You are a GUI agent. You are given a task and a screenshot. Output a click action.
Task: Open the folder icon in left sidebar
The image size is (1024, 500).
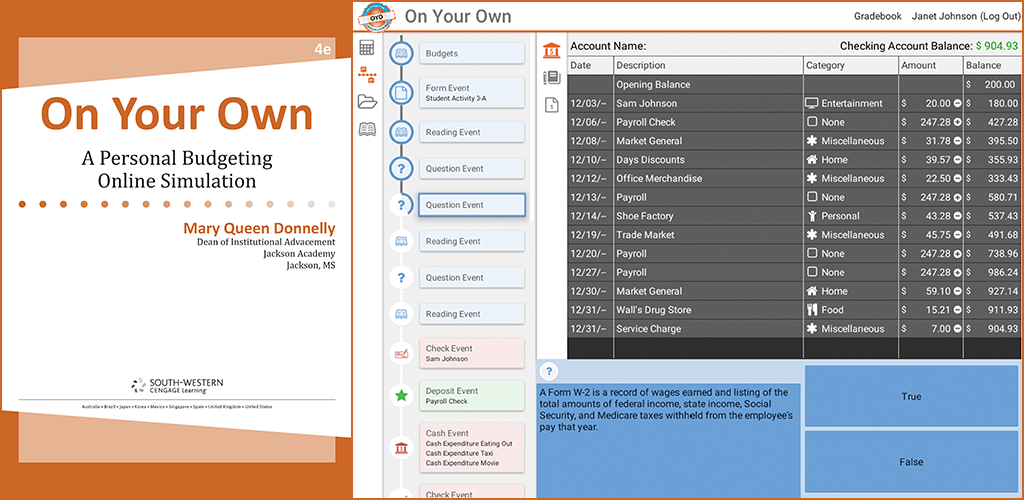[x=368, y=101]
